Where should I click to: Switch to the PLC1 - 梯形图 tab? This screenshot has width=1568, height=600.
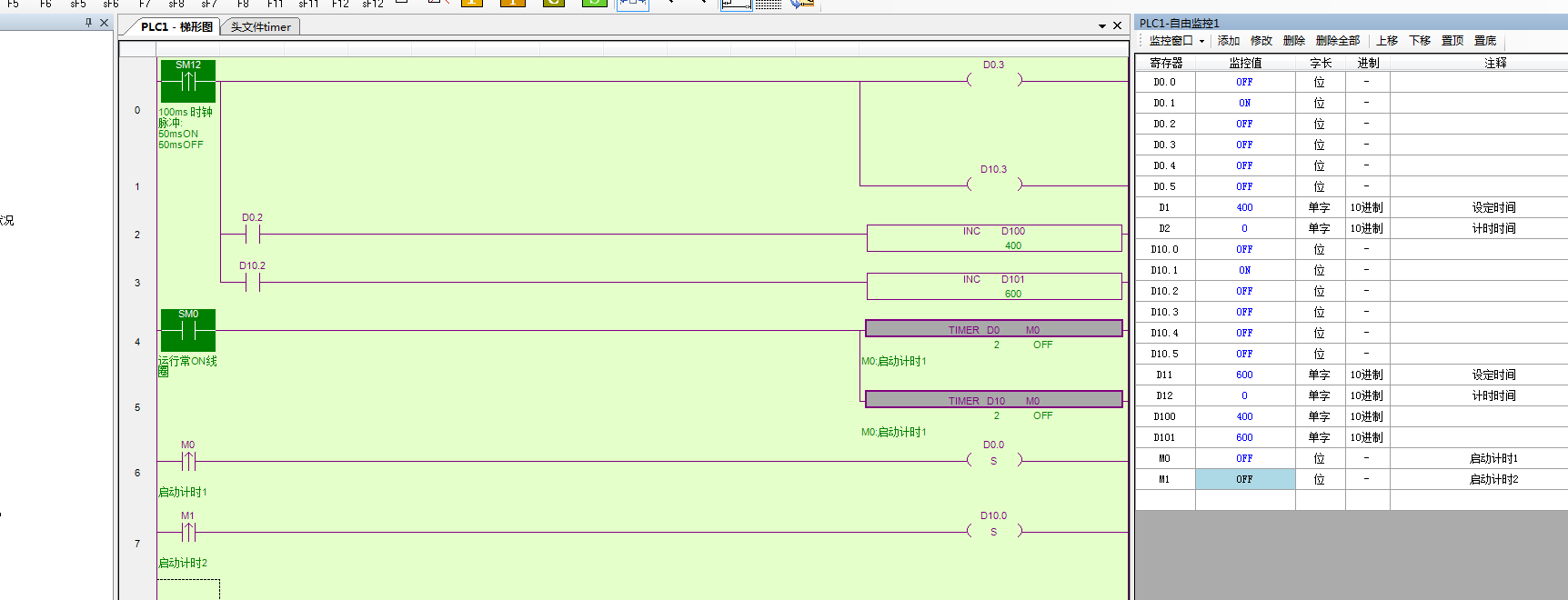[x=176, y=27]
